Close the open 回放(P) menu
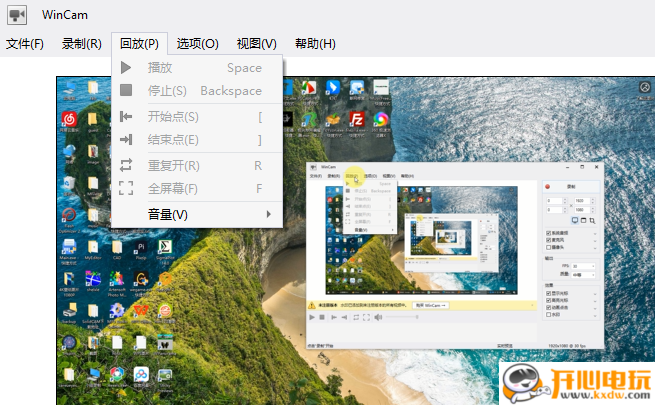The image size is (655, 405). 139,43
